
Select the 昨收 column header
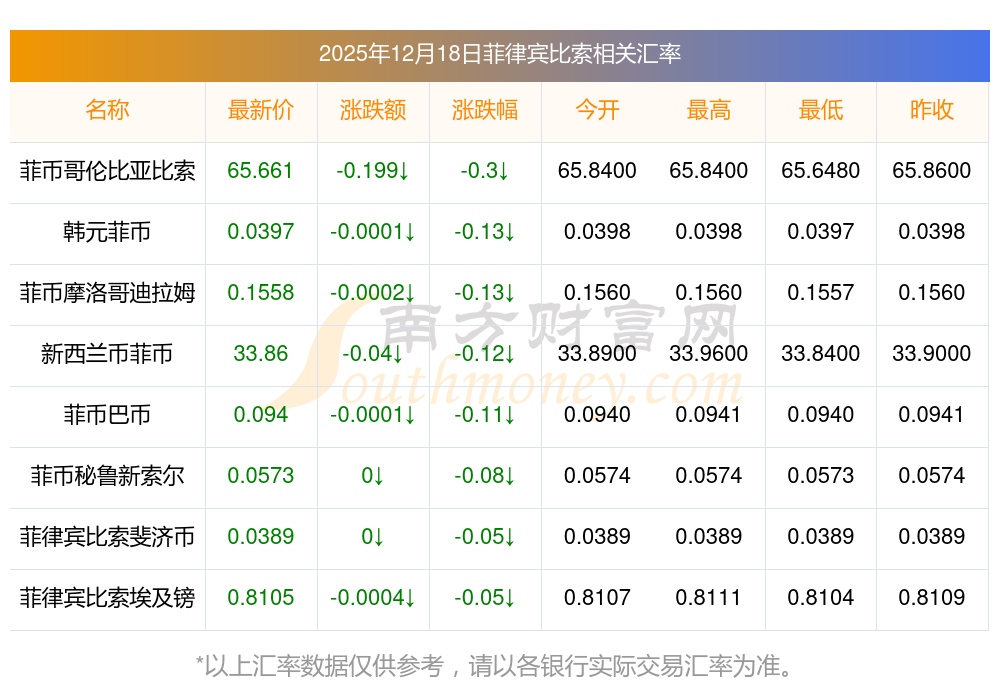tap(932, 110)
